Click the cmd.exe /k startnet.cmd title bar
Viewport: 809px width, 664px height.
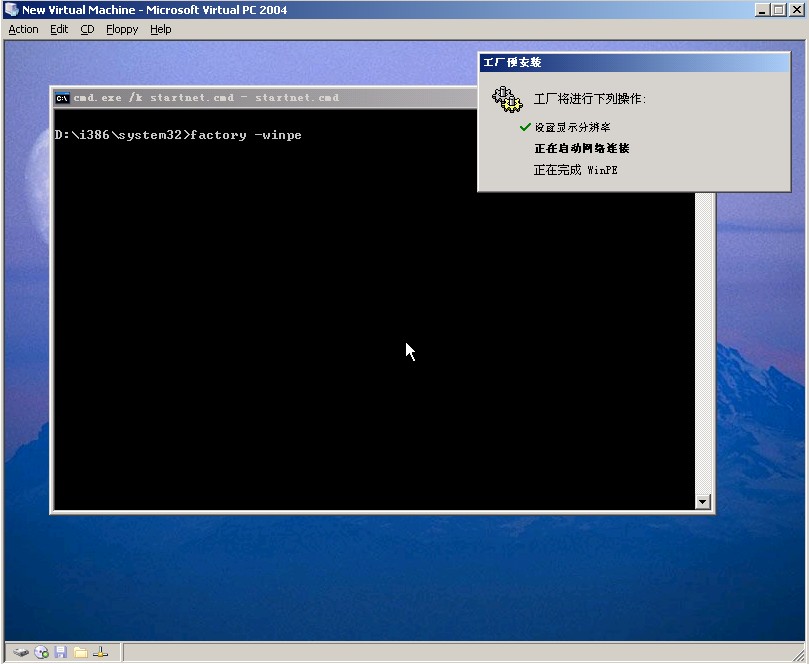coord(265,98)
